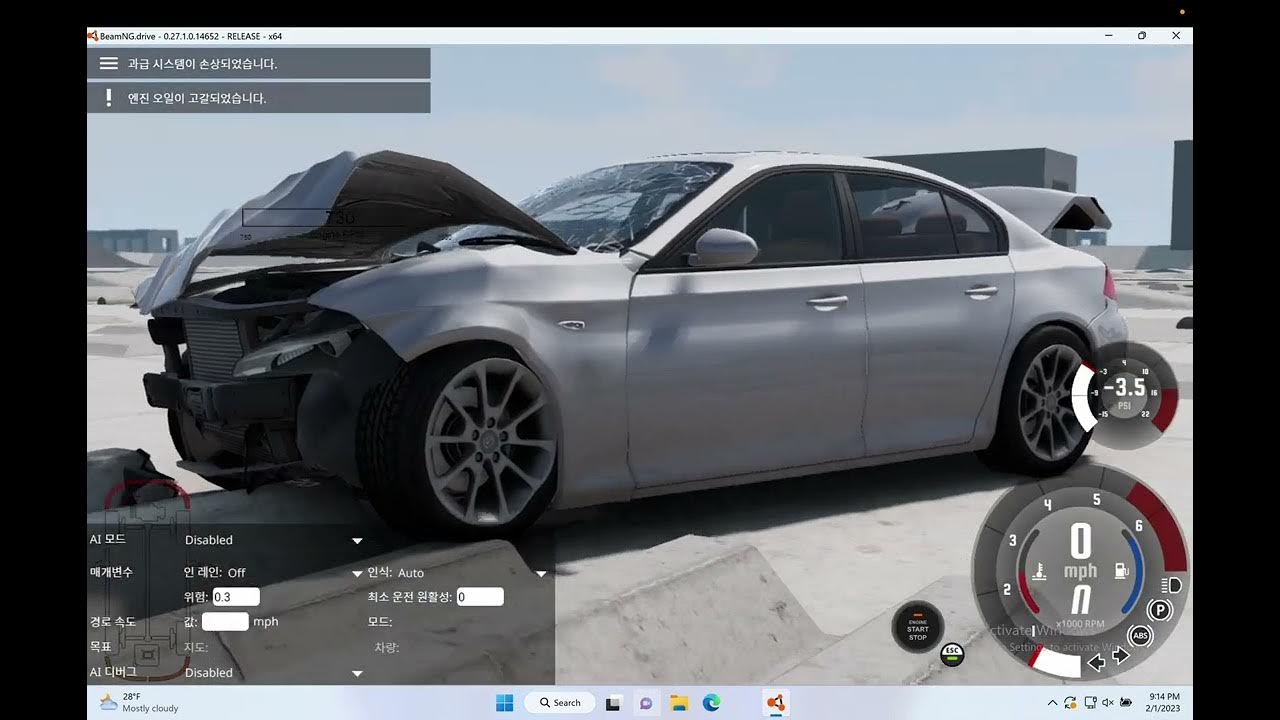Click the fuel pump gauge icon

(x=1120, y=572)
